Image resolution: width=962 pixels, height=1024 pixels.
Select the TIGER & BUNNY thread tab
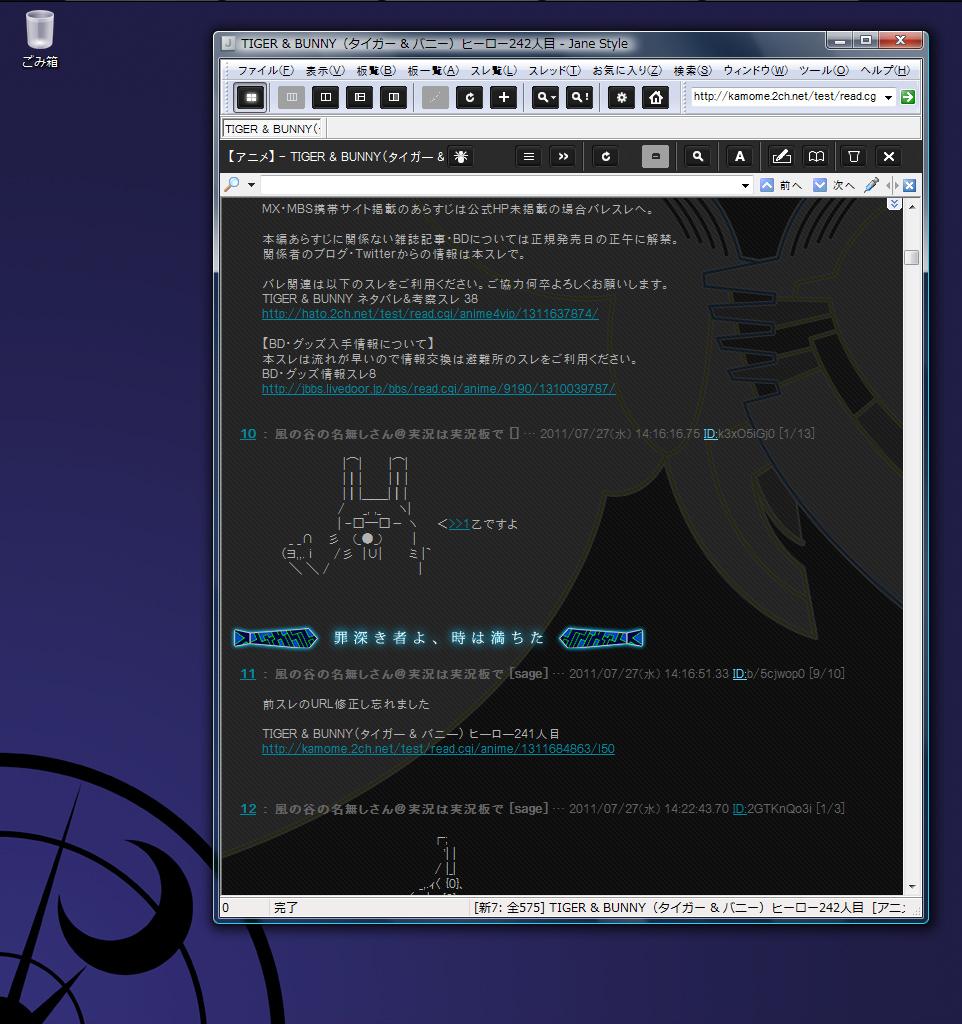click(274, 129)
